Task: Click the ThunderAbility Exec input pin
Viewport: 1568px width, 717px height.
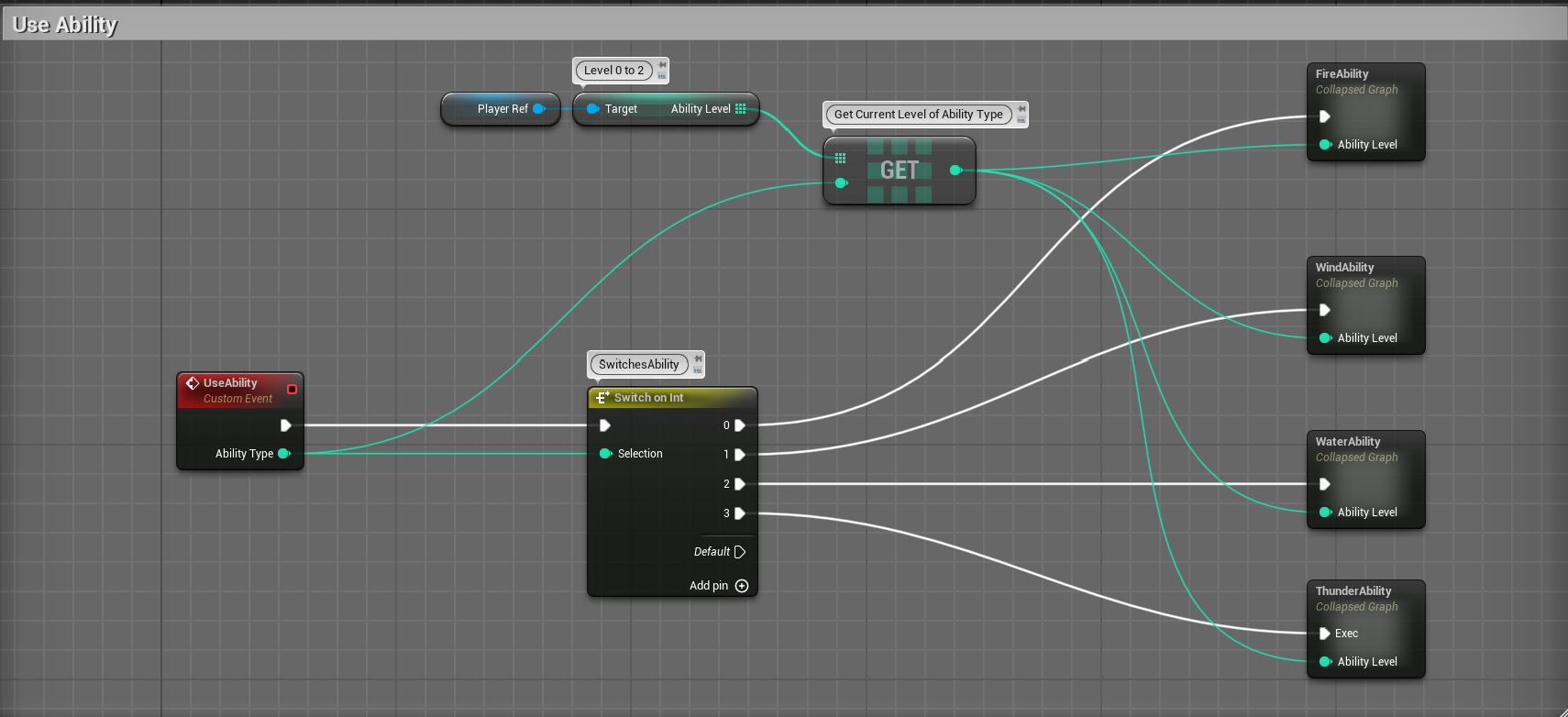Action: pyautogui.click(x=1324, y=634)
